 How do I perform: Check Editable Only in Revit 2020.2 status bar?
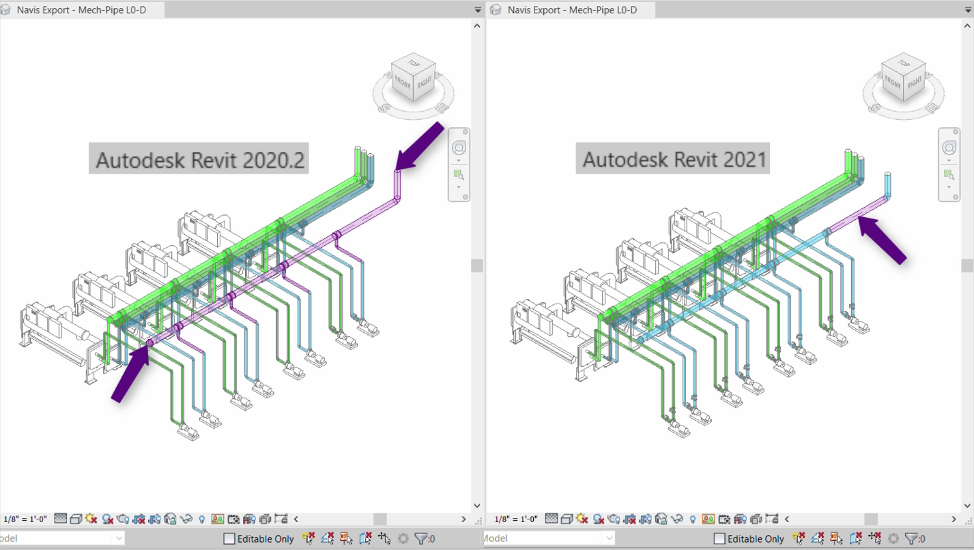[229, 538]
